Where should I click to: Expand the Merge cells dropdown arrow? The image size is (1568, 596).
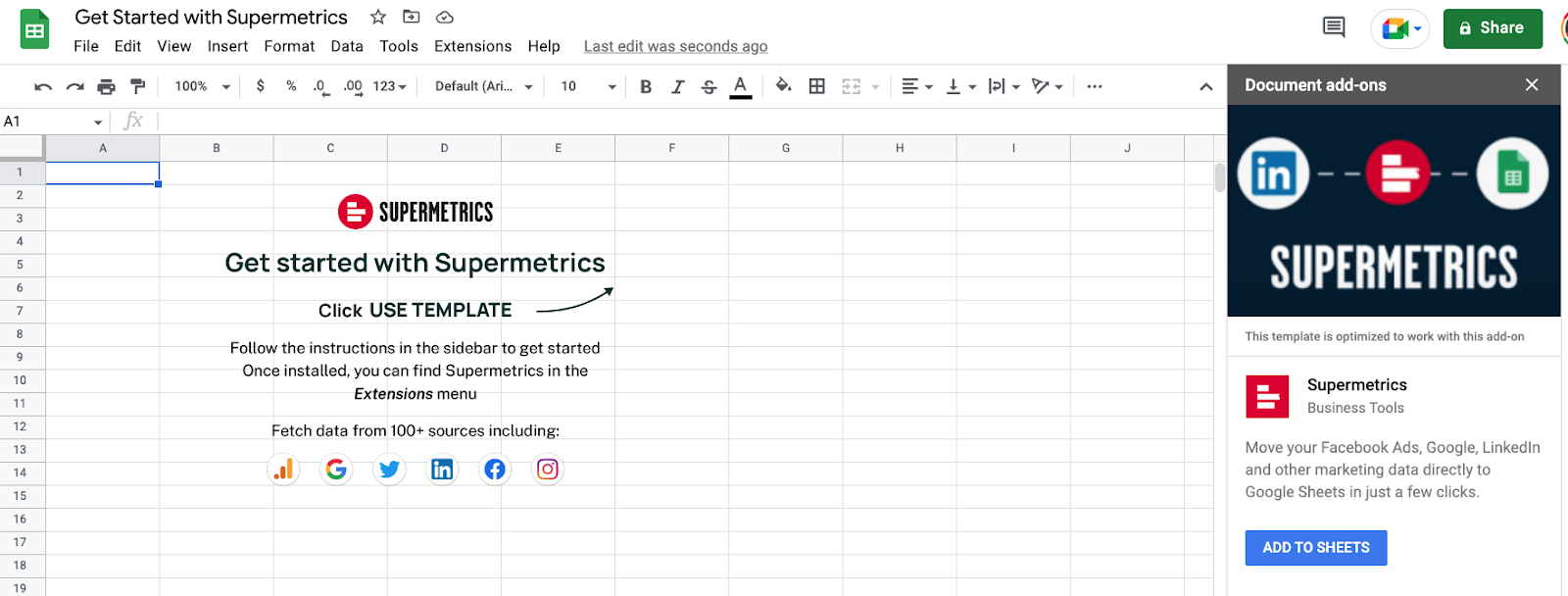coord(875,86)
